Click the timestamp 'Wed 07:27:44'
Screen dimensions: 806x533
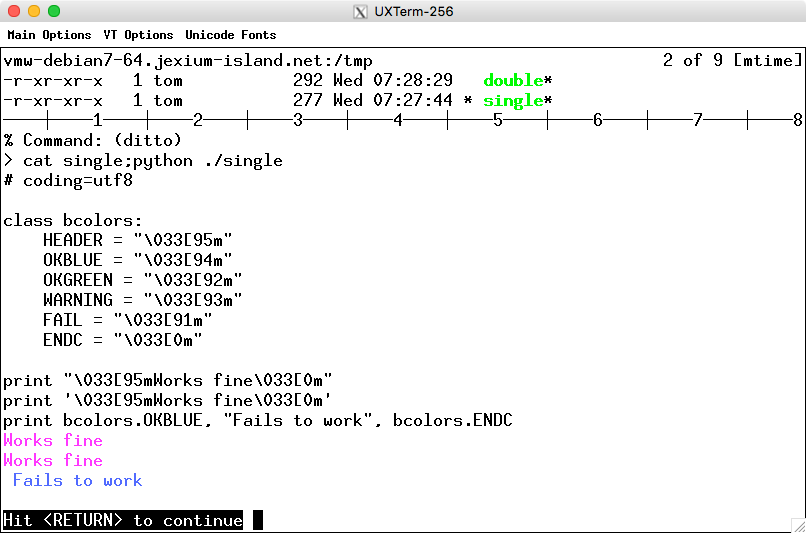(x=393, y=101)
